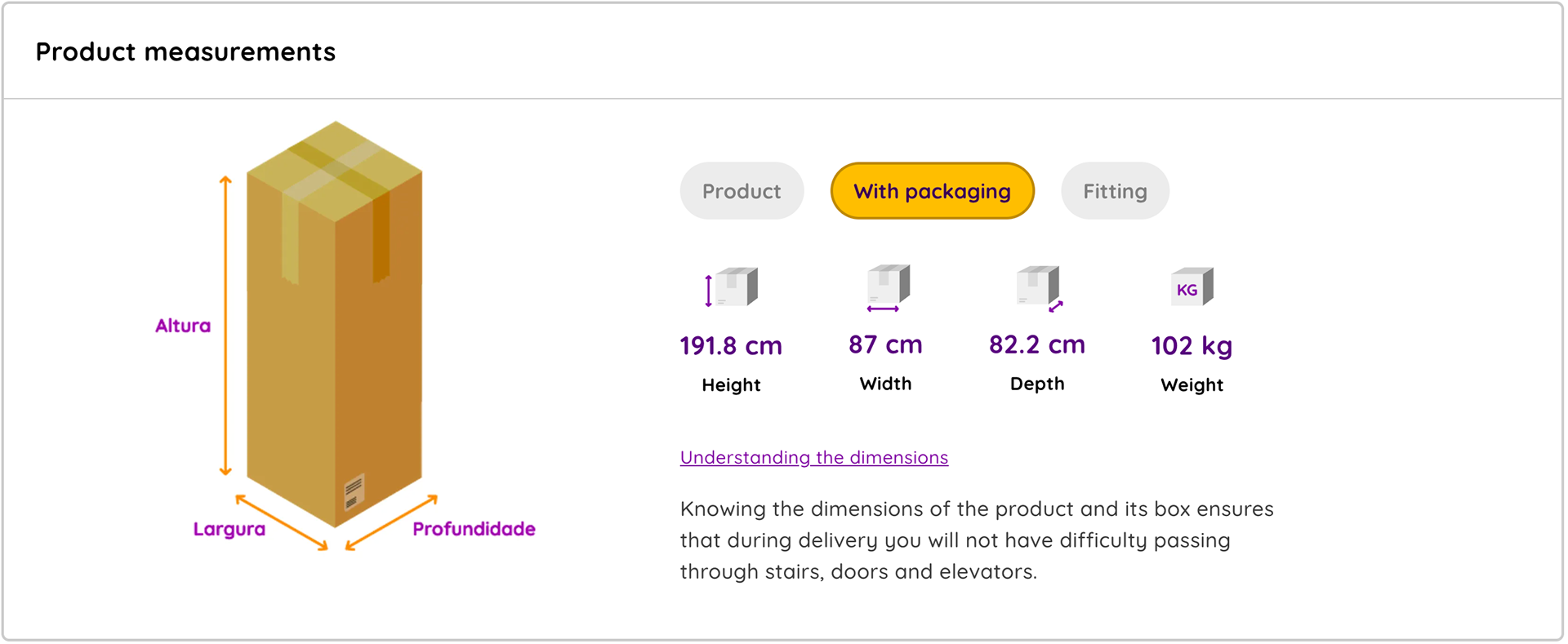
Task: Click the Product measurements heading
Action: point(185,52)
